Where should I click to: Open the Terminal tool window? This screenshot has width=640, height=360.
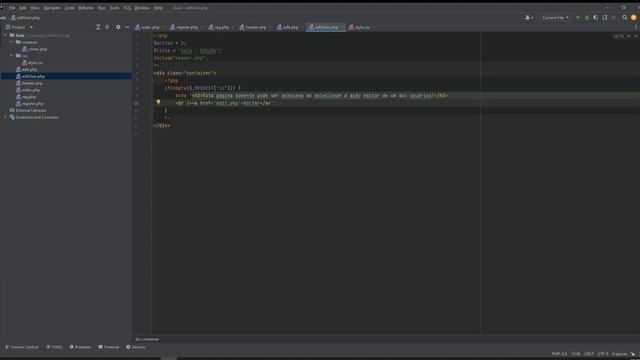pos(109,347)
